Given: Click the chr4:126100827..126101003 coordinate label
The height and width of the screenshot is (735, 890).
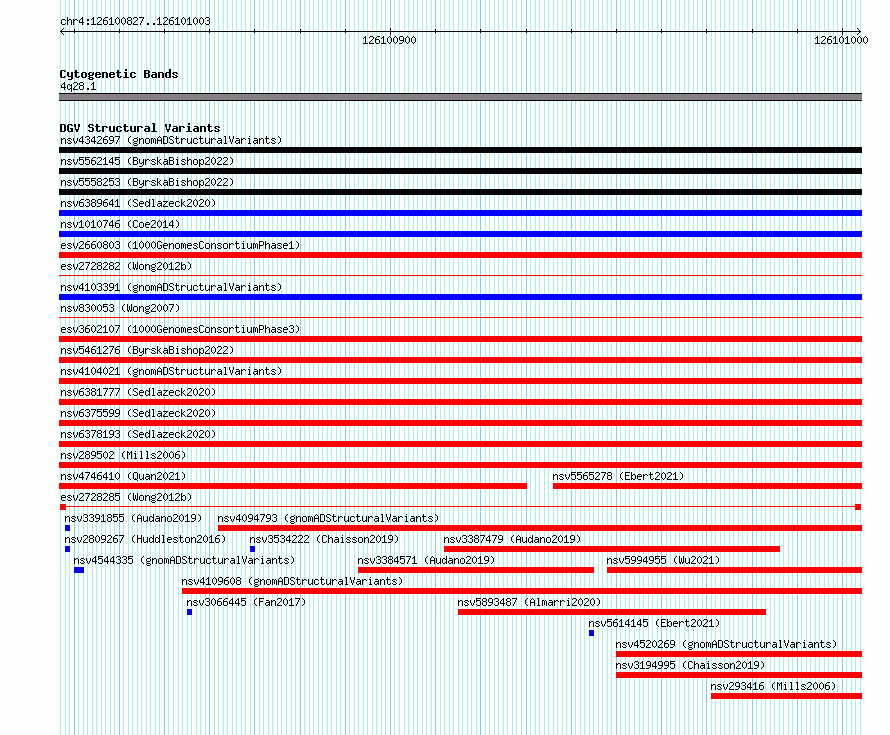Looking at the screenshot, I should (135, 21).
